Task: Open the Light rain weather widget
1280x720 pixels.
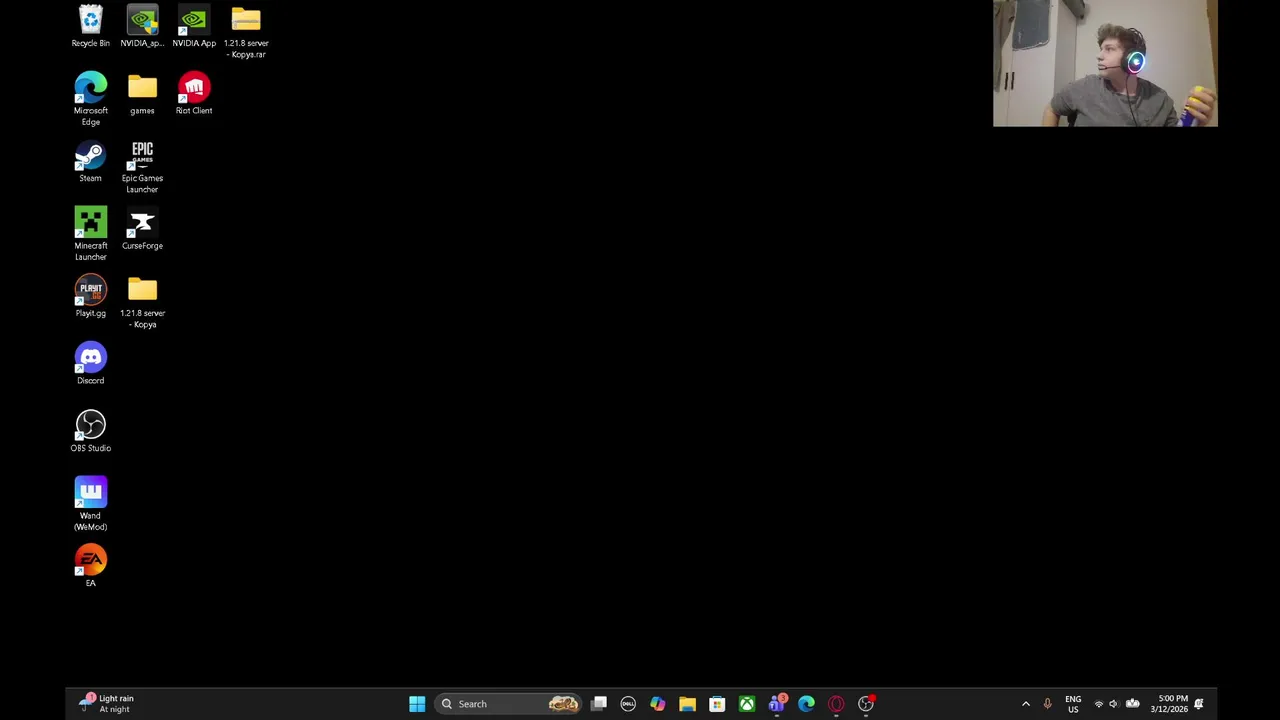Action: click(x=106, y=704)
